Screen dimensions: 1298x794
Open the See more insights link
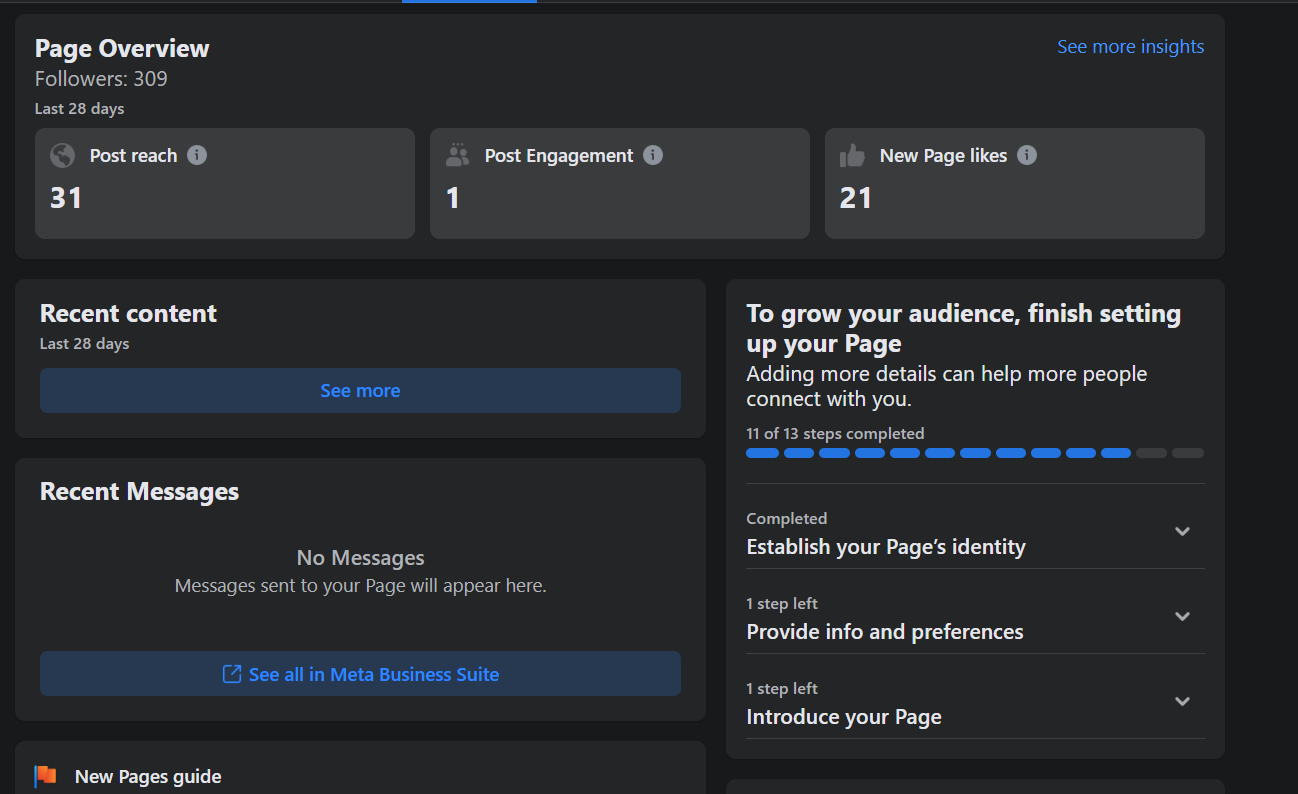point(1130,47)
